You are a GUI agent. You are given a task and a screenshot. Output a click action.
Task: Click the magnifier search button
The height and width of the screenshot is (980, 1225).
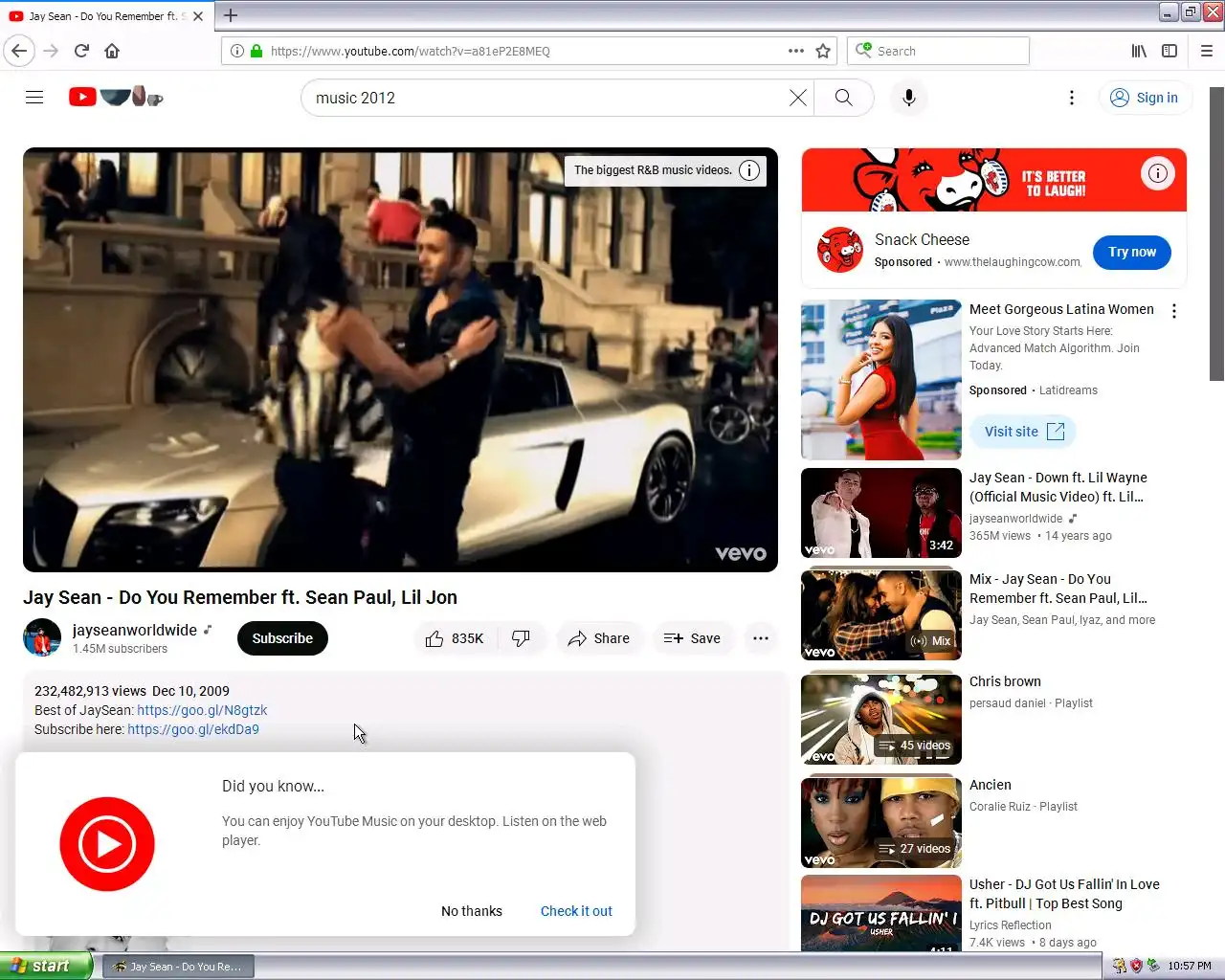pyautogui.click(x=843, y=98)
